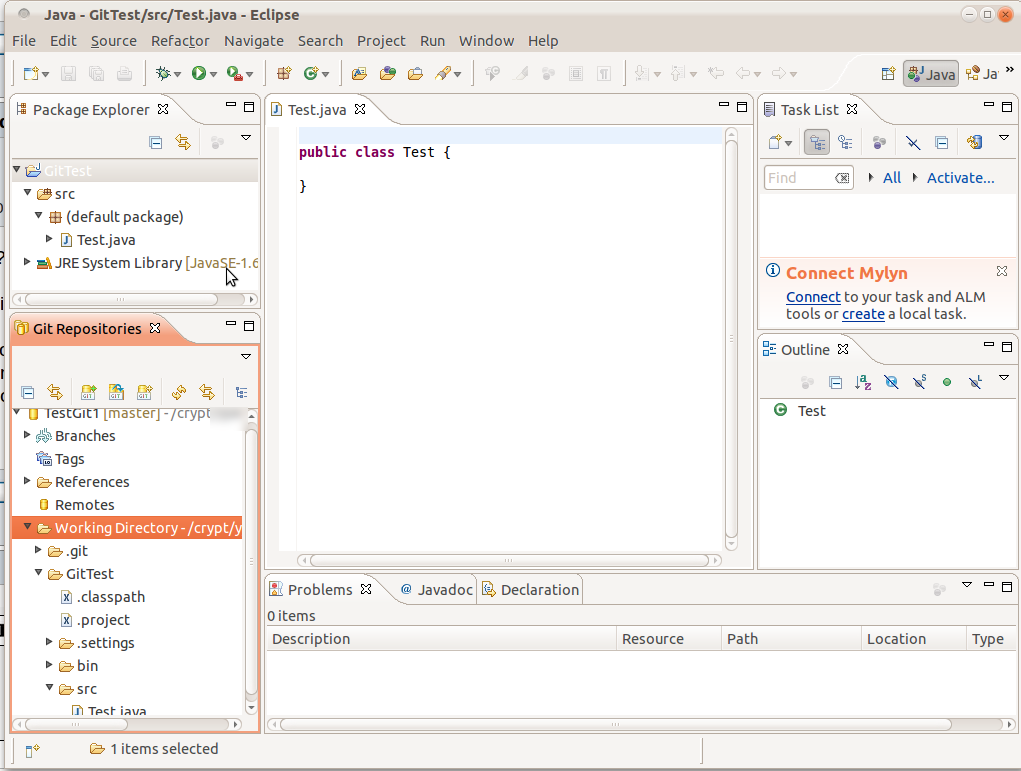This screenshot has height=771, width=1021.
Task: Maximize the Problems panel
Action: coord(1007,586)
